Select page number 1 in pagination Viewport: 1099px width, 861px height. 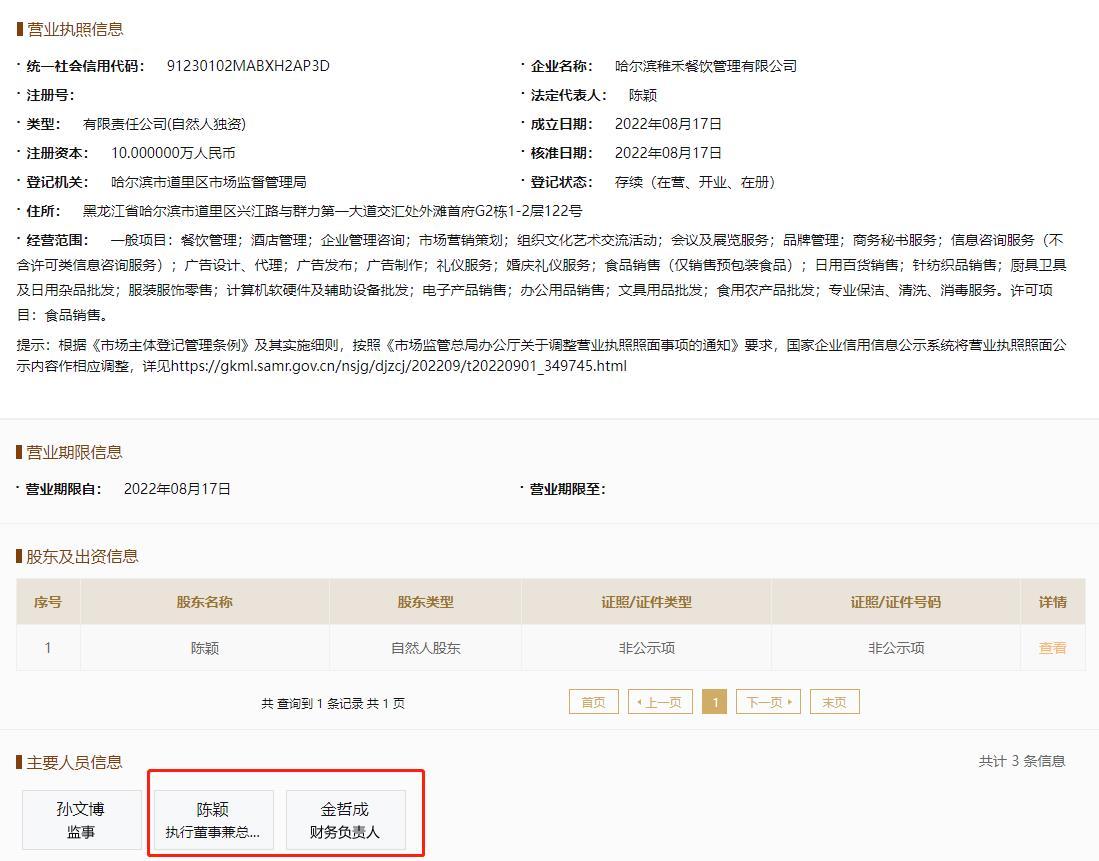coord(714,702)
